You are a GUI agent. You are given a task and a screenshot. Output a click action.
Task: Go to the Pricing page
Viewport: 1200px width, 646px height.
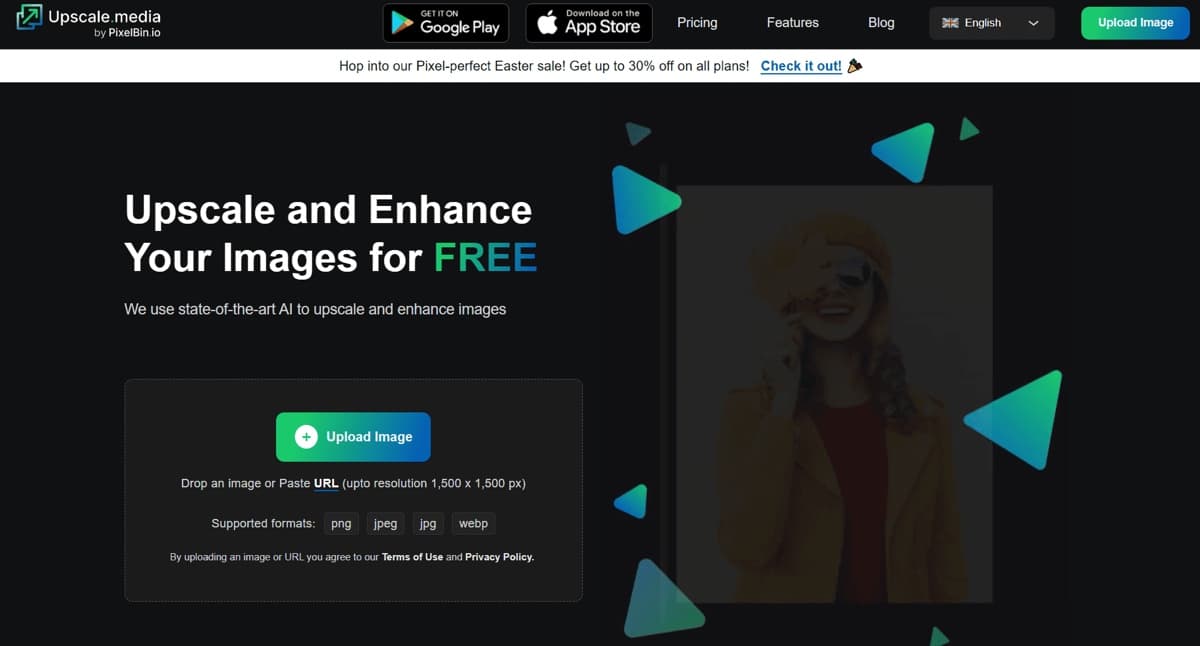697,22
